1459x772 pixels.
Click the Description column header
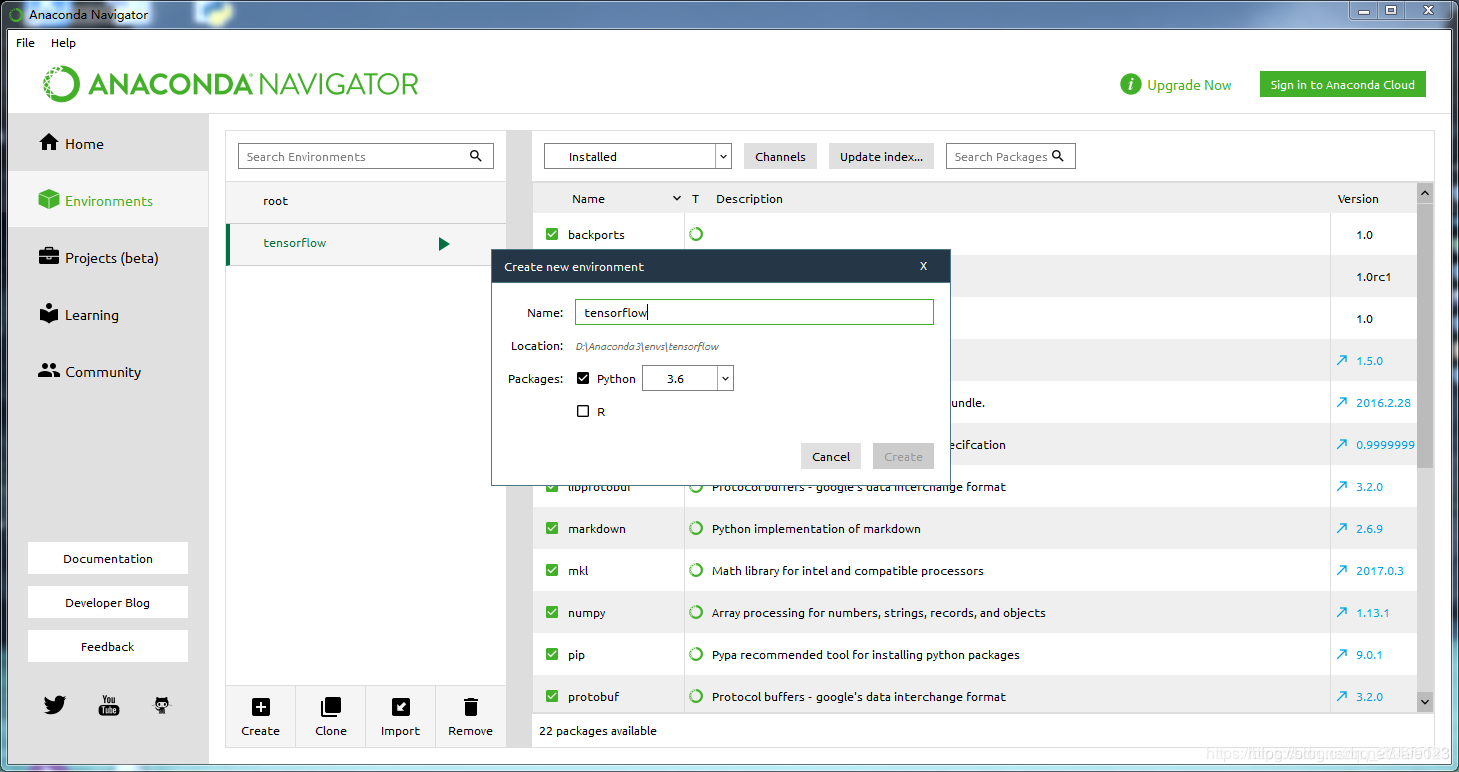749,199
